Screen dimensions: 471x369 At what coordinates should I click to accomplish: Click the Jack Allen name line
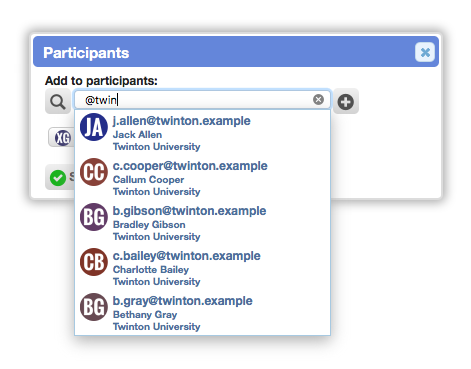point(137,135)
